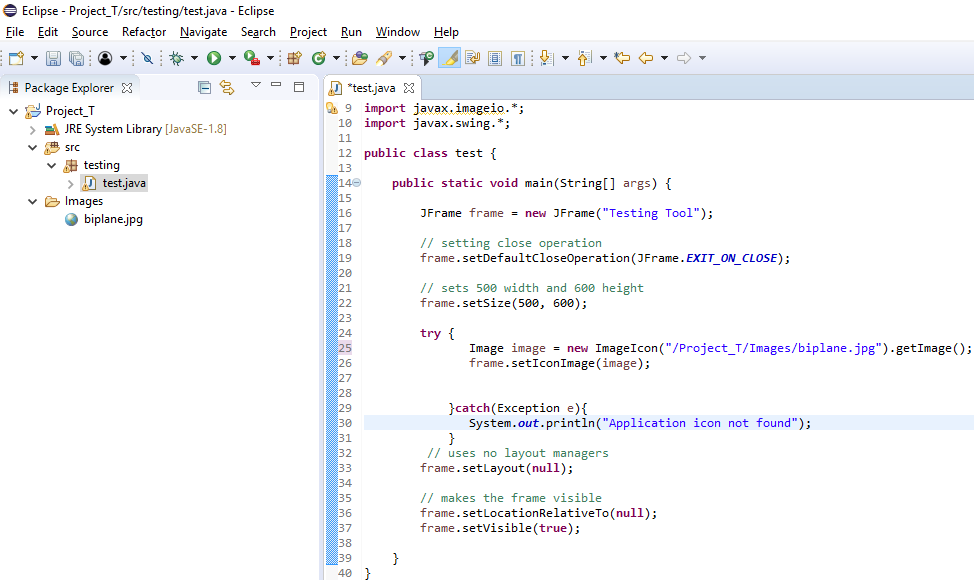This screenshot has height=580, width=974.
Task: Select biplane.jpg in the Images folder
Action: (x=112, y=219)
